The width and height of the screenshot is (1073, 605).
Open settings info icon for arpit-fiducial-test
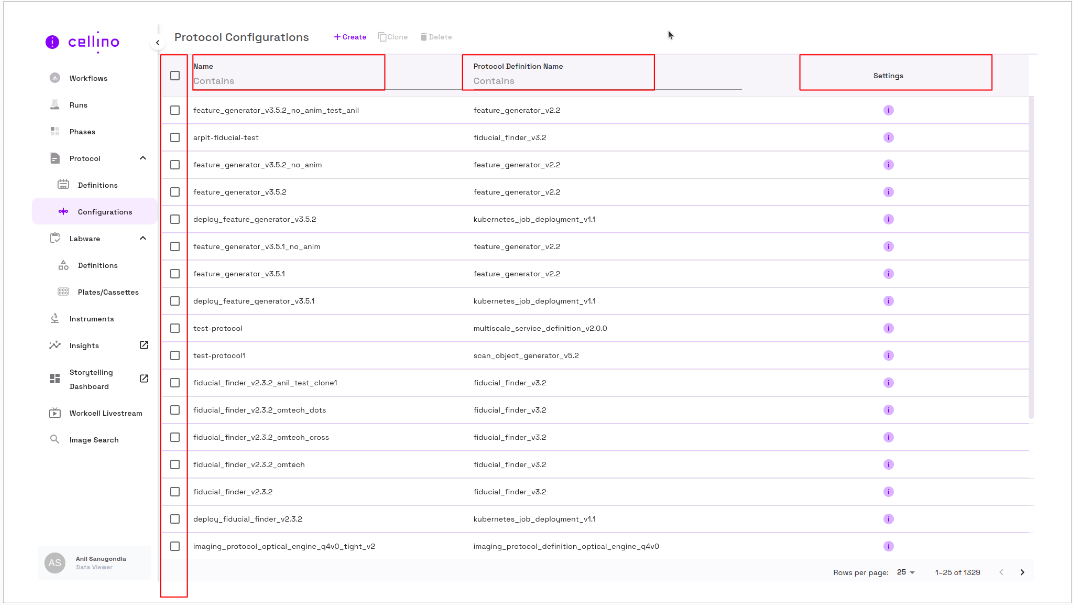click(888, 137)
